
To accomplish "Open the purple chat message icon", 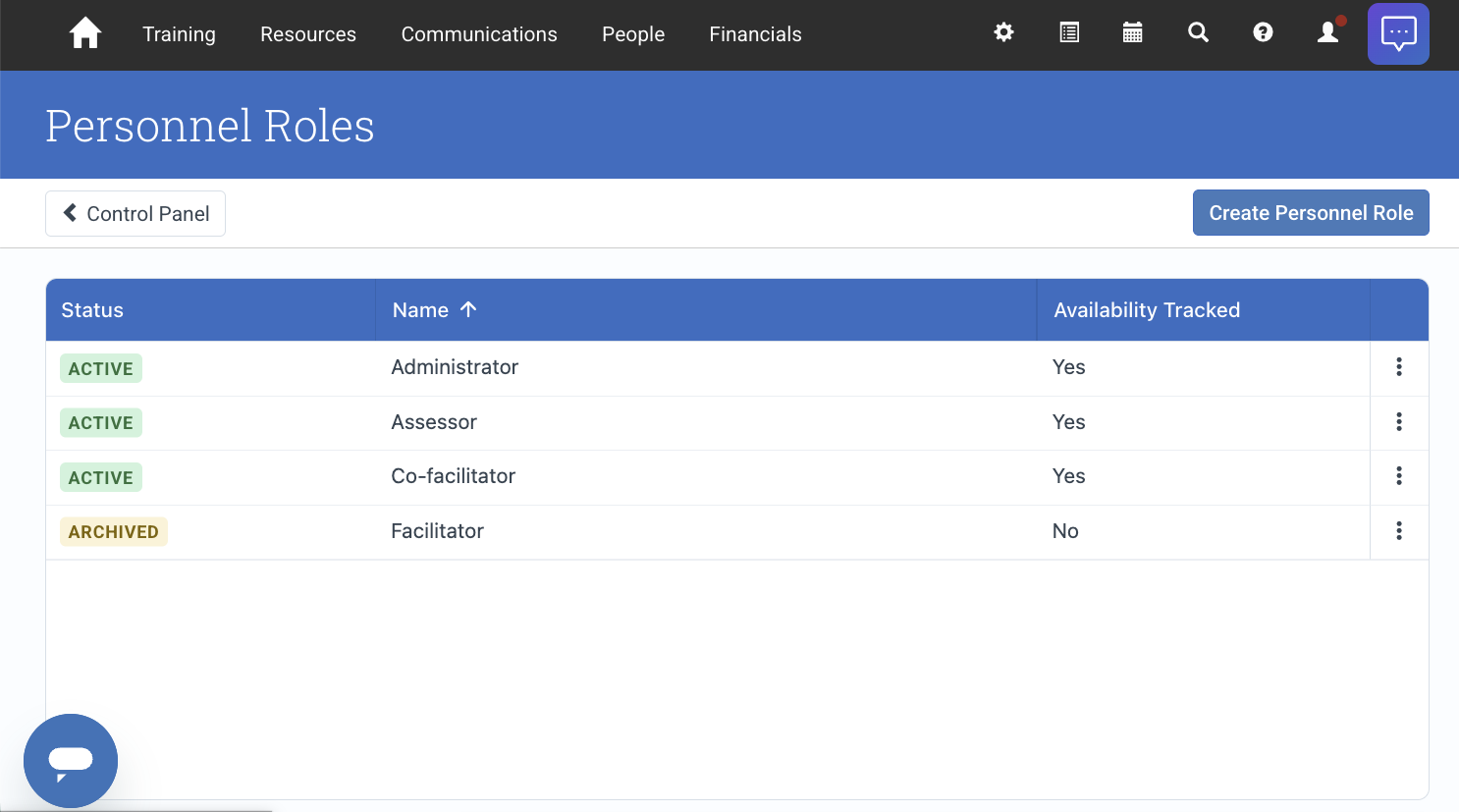I will click(1398, 33).
